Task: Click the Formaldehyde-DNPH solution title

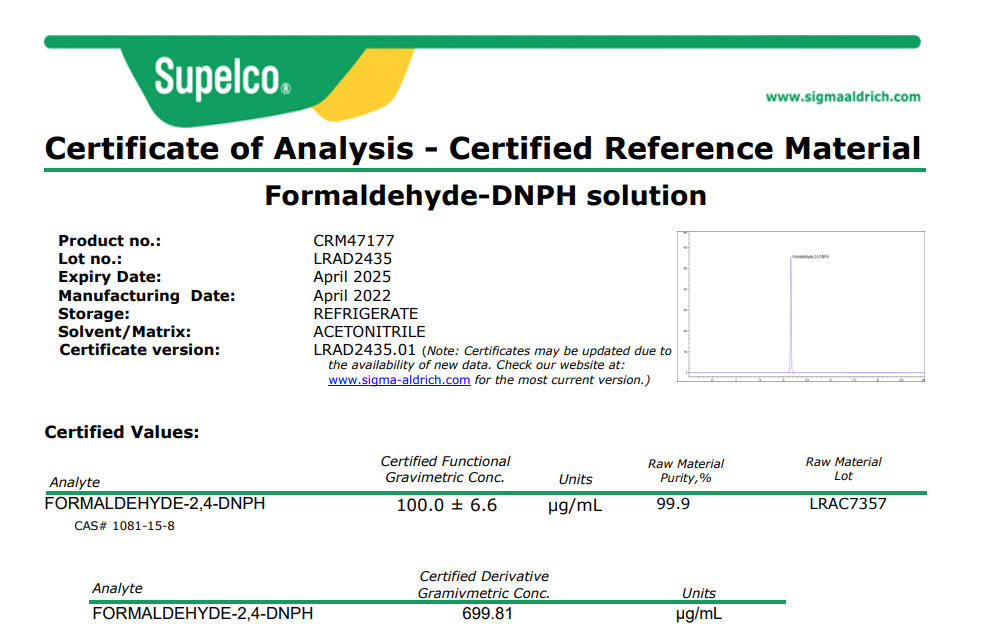Action: pyautogui.click(x=486, y=196)
